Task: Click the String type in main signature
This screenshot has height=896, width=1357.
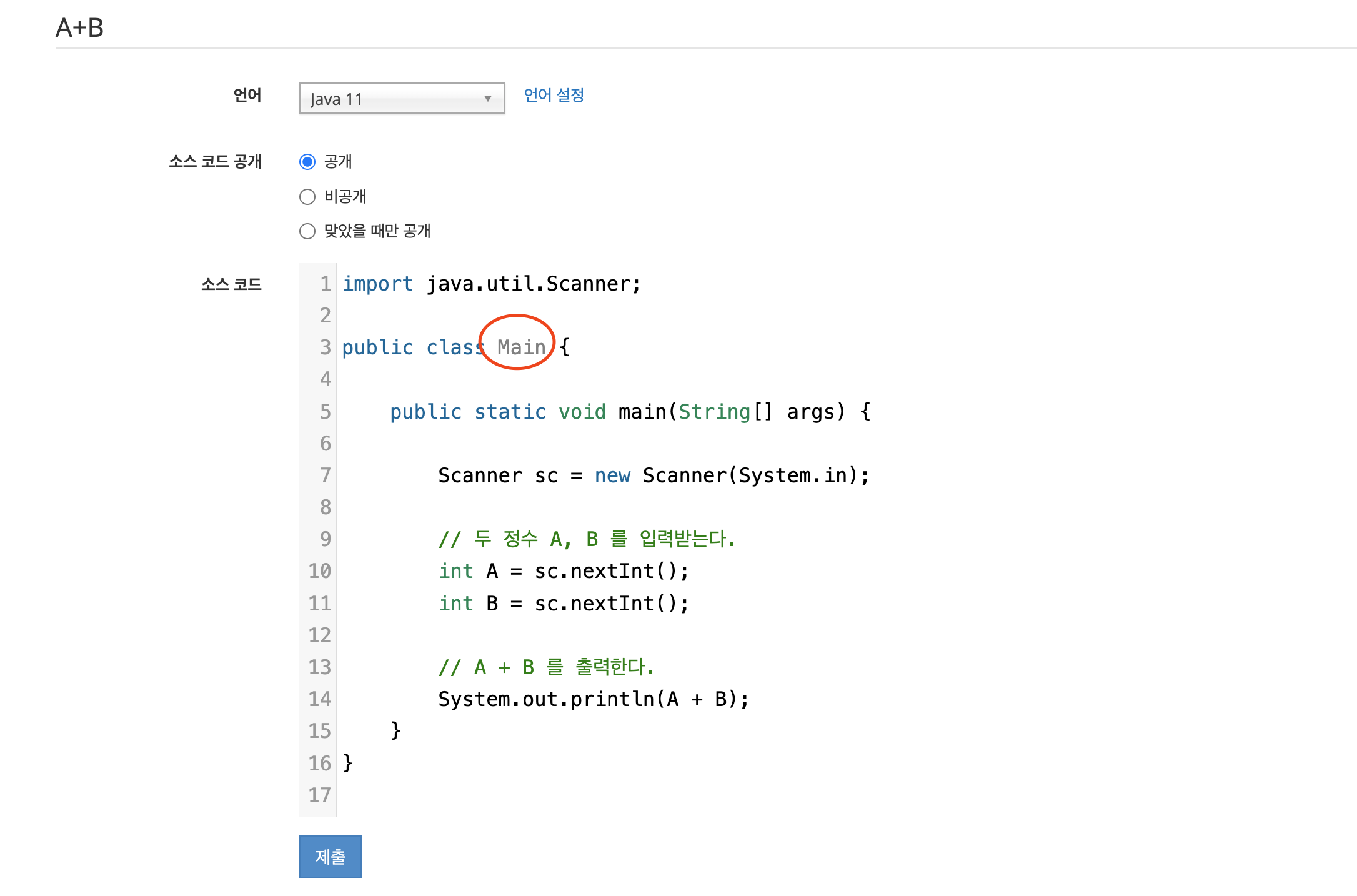Action: 714,411
